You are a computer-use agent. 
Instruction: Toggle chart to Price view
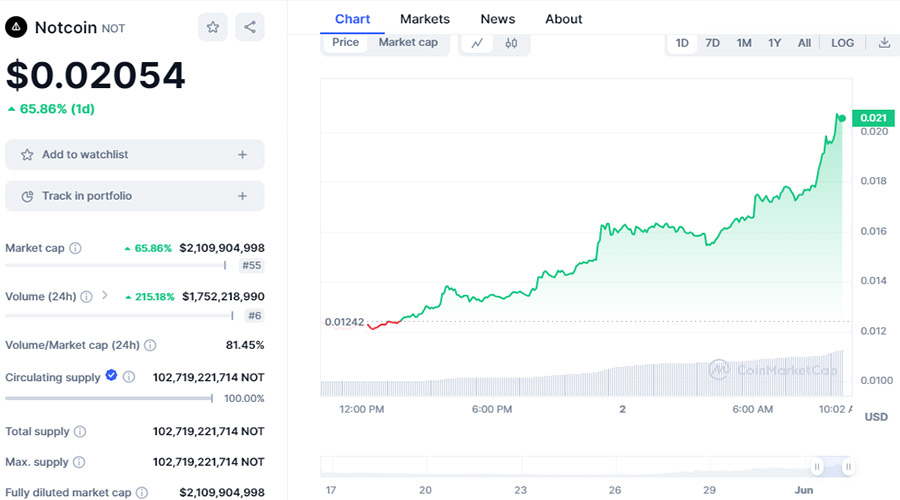(x=346, y=43)
